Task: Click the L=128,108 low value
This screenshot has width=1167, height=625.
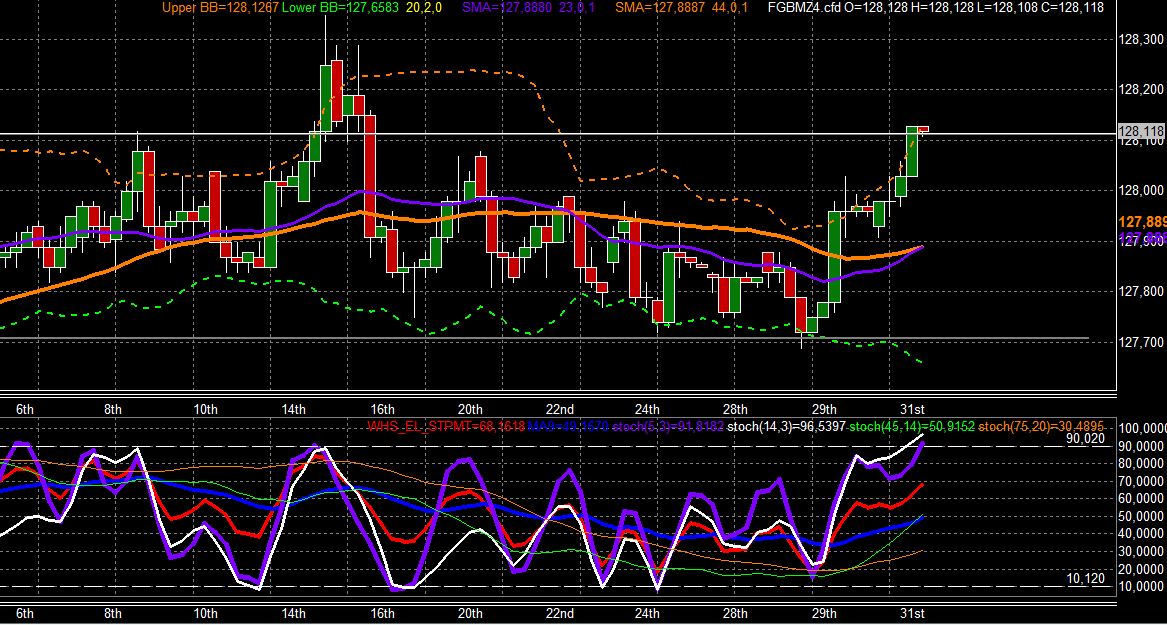Action: (x=1005, y=7)
